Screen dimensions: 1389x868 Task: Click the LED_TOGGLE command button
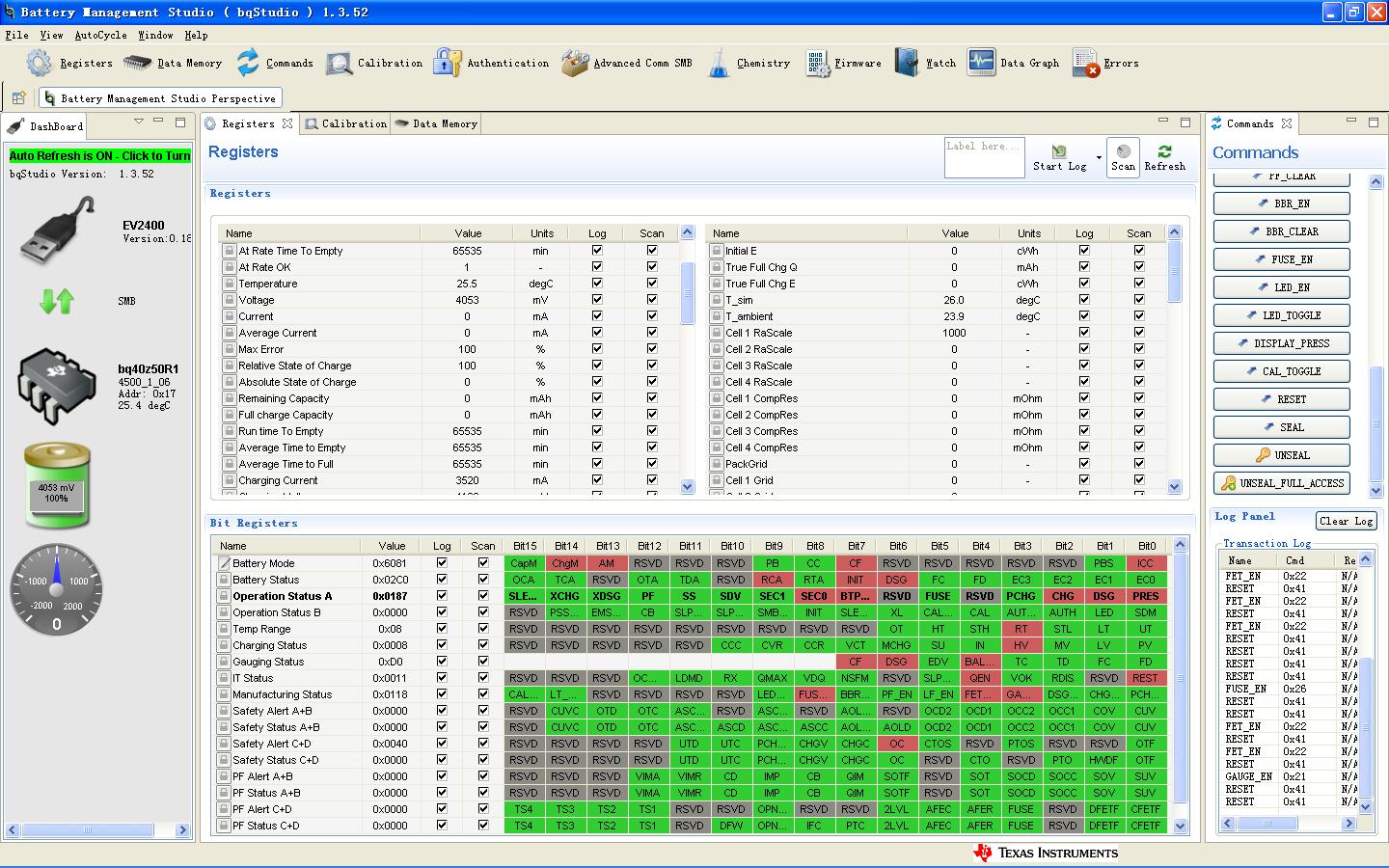coord(1282,315)
